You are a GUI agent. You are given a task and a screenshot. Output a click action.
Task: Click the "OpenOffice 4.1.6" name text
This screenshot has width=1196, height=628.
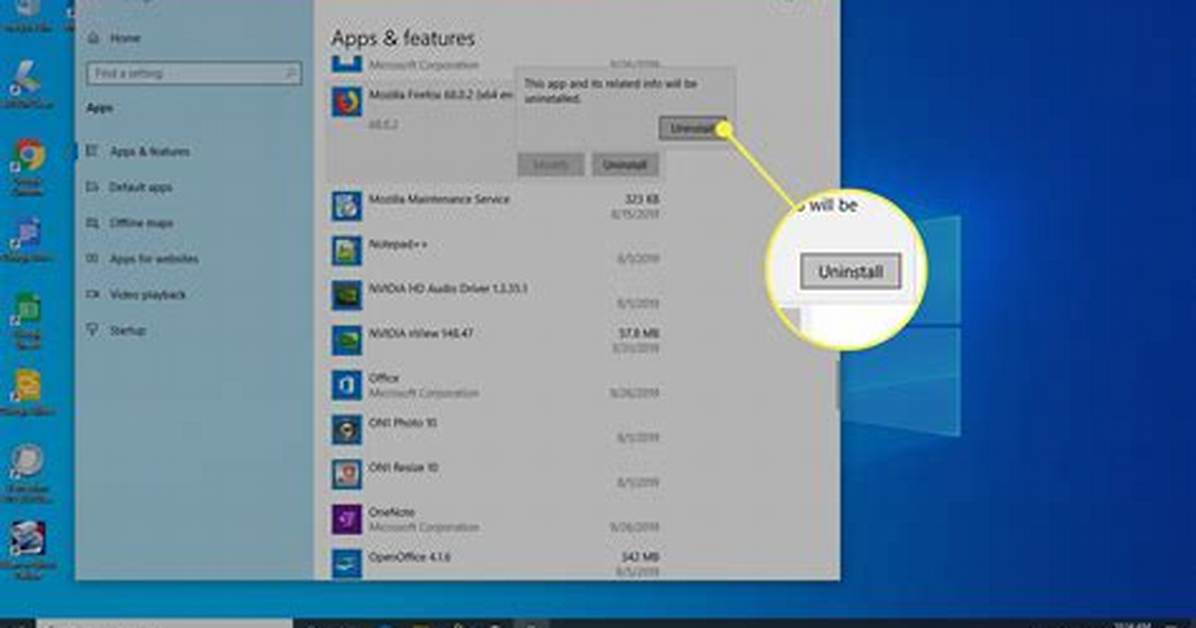410,557
